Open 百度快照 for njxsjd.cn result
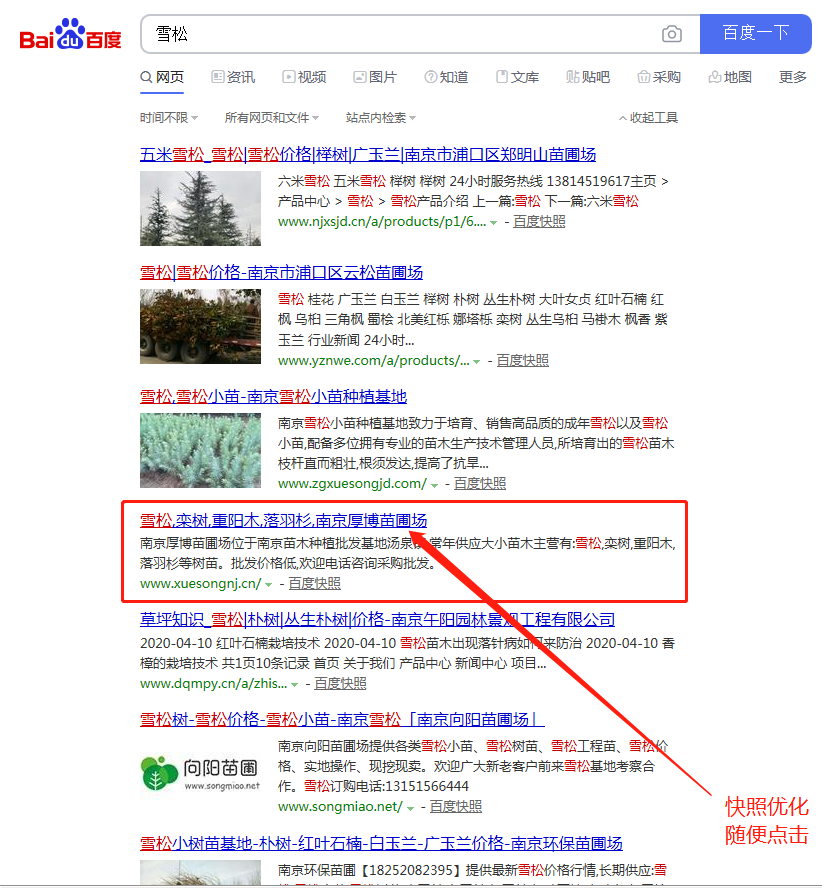Screen dimensions: 822x888 point(539,222)
